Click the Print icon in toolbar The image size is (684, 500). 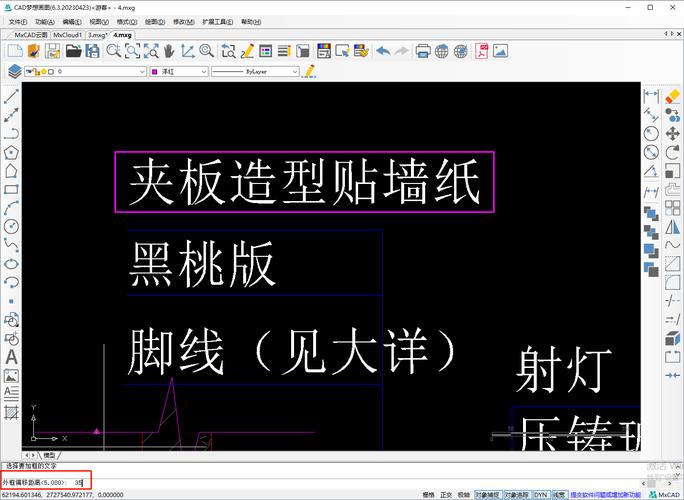423,50
